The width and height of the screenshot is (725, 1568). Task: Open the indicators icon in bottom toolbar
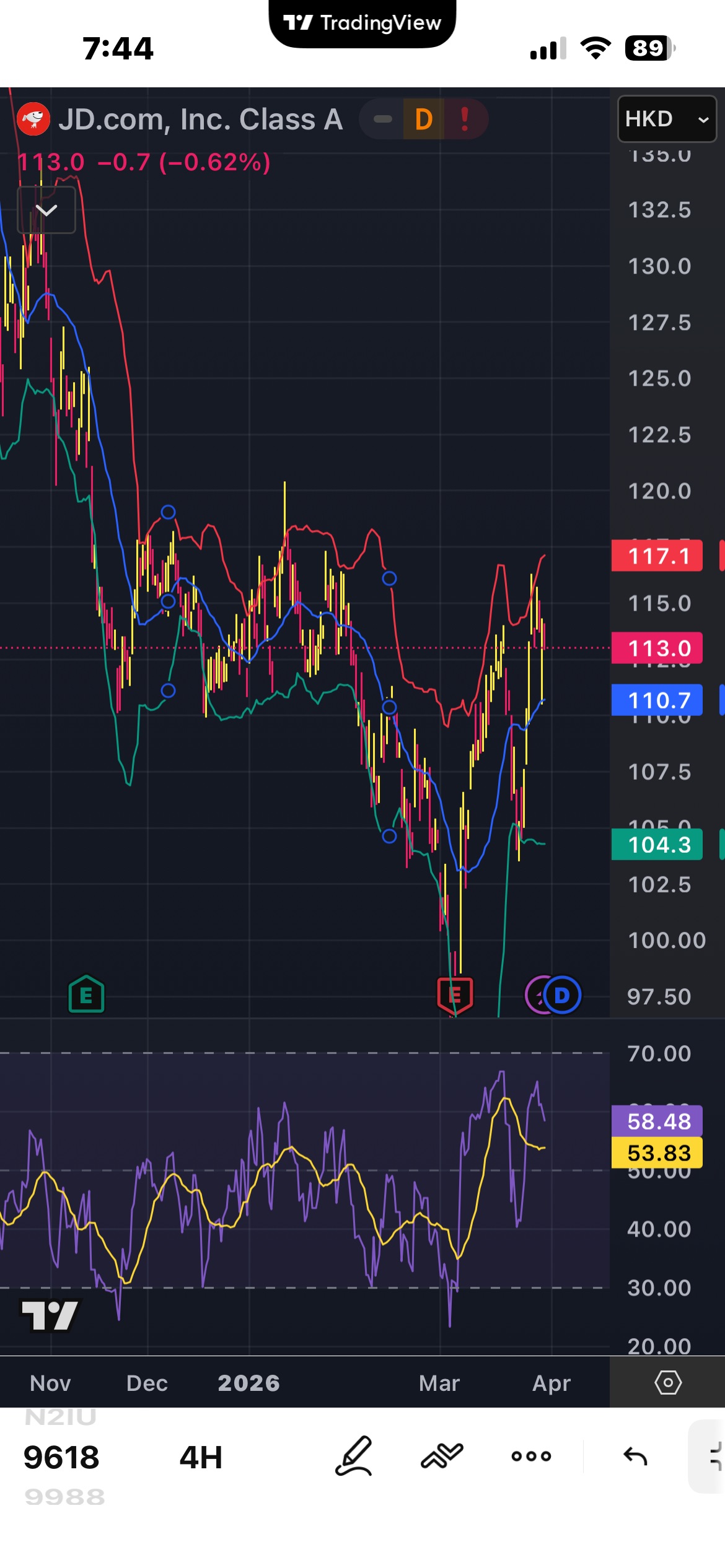pos(442,1457)
